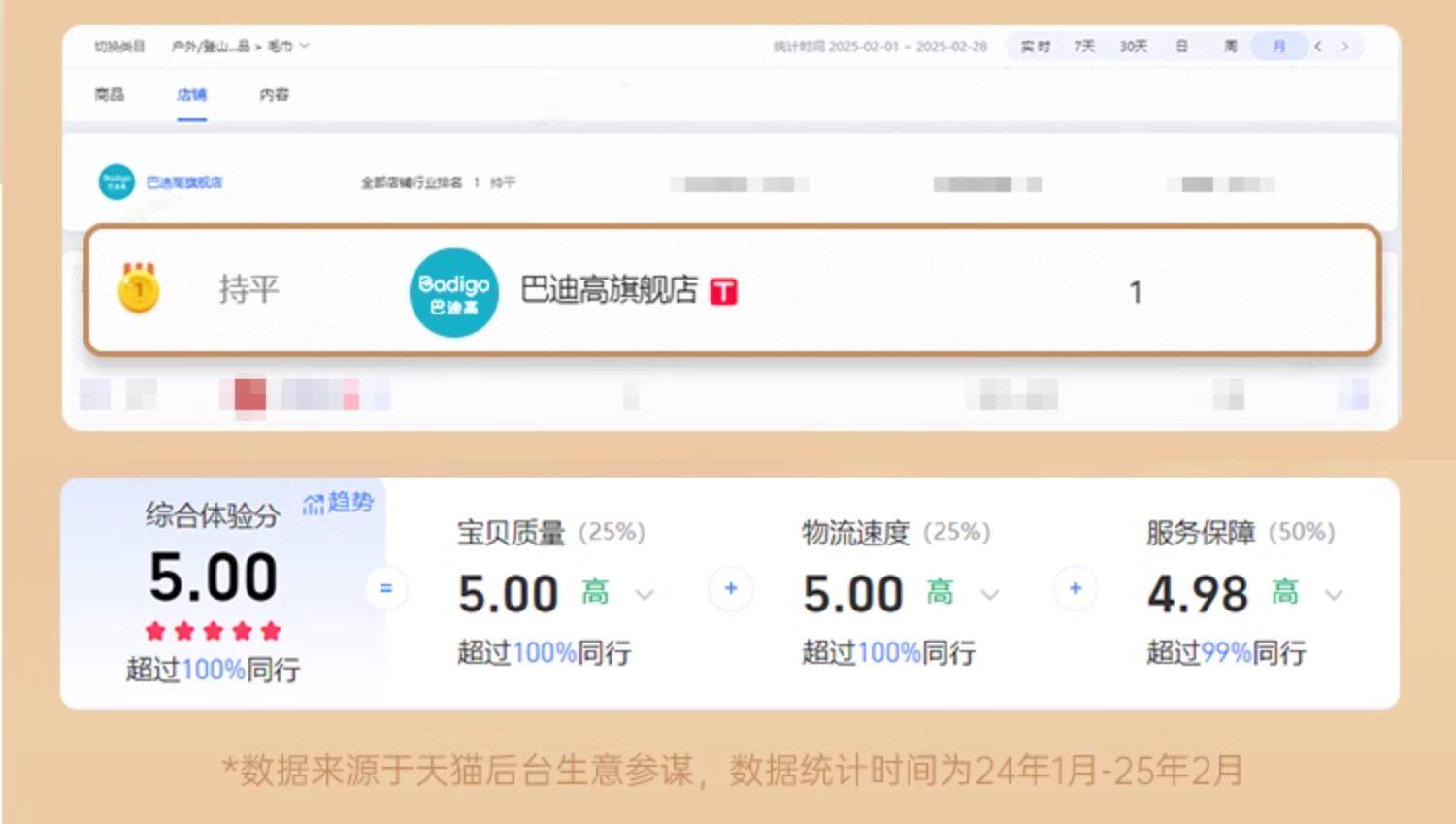The width and height of the screenshot is (1456, 824).
Task: Click the red Tmall T badge
Action: 724,291
